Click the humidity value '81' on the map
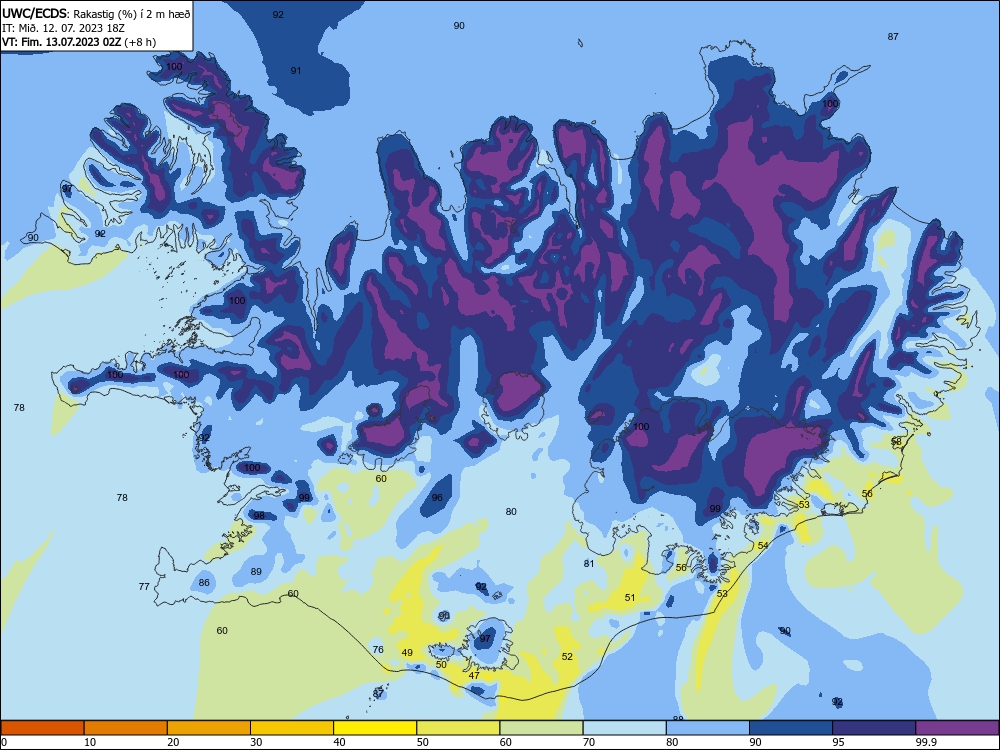Image resolution: width=1000 pixels, height=750 pixels. click(x=589, y=563)
